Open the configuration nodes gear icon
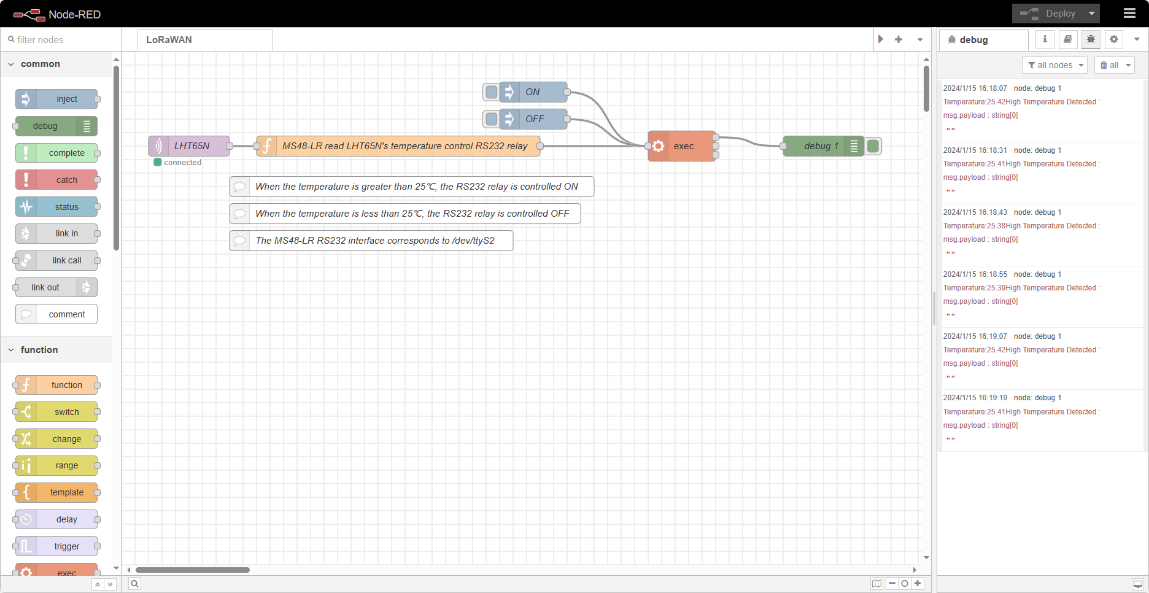This screenshot has height=593, width=1149. 1115,40
